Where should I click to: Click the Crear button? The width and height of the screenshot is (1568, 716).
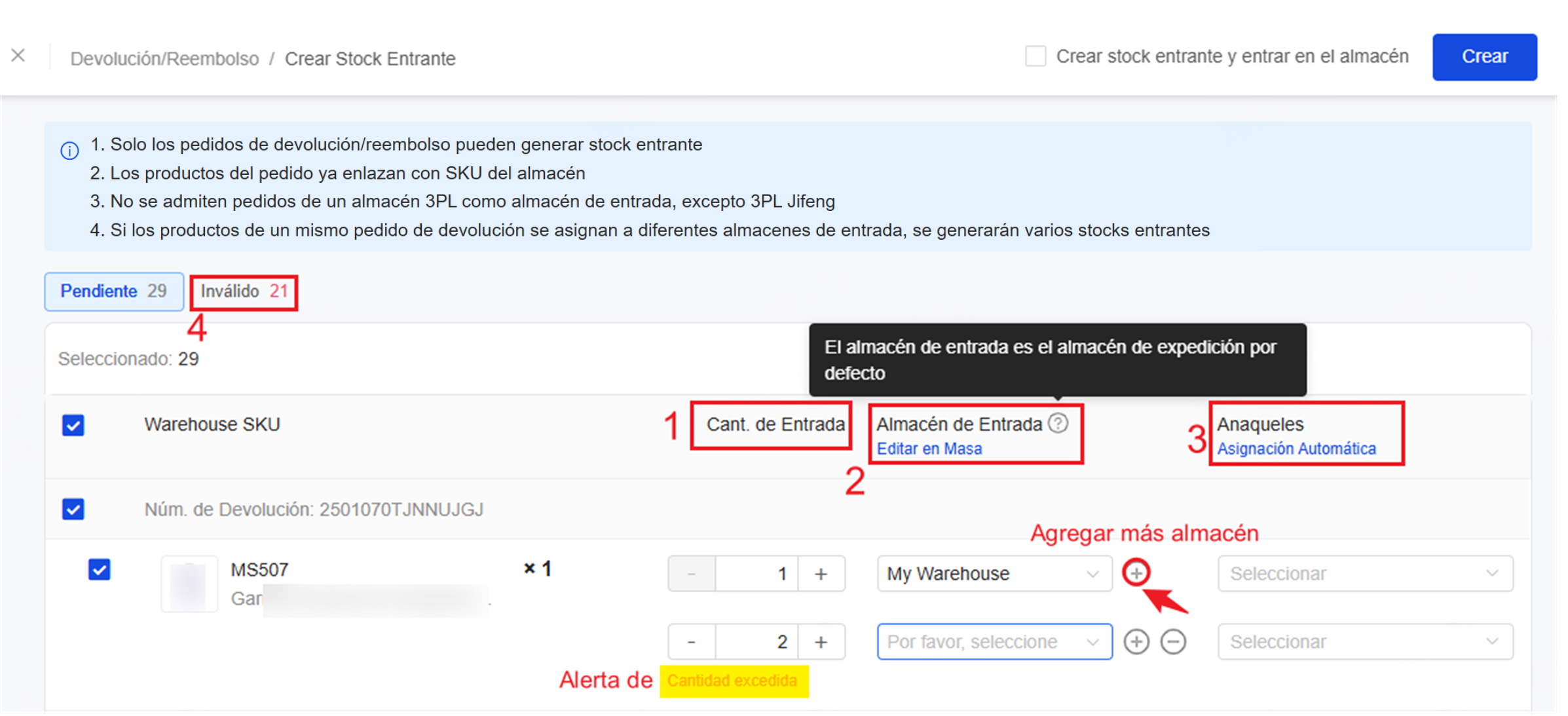[1484, 57]
